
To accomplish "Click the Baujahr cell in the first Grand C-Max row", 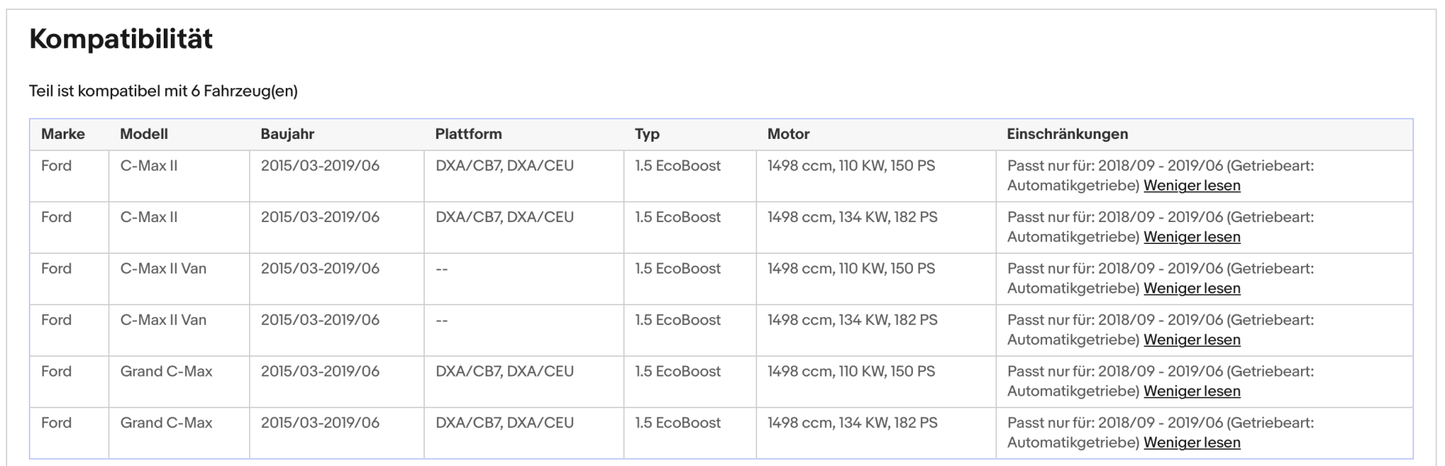I will click(320, 372).
